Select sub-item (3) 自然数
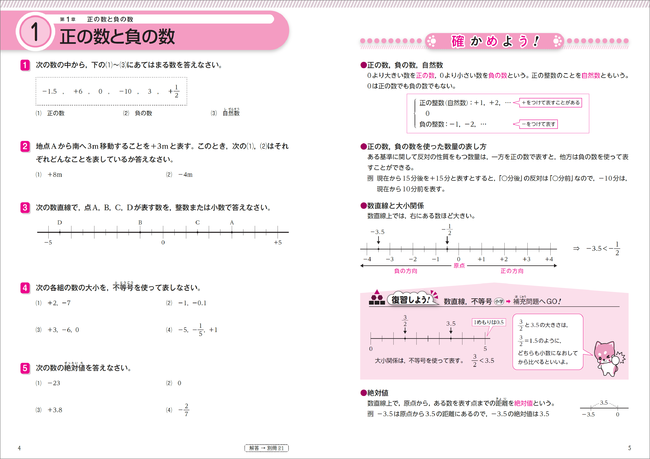The image size is (650, 459). (x=226, y=112)
